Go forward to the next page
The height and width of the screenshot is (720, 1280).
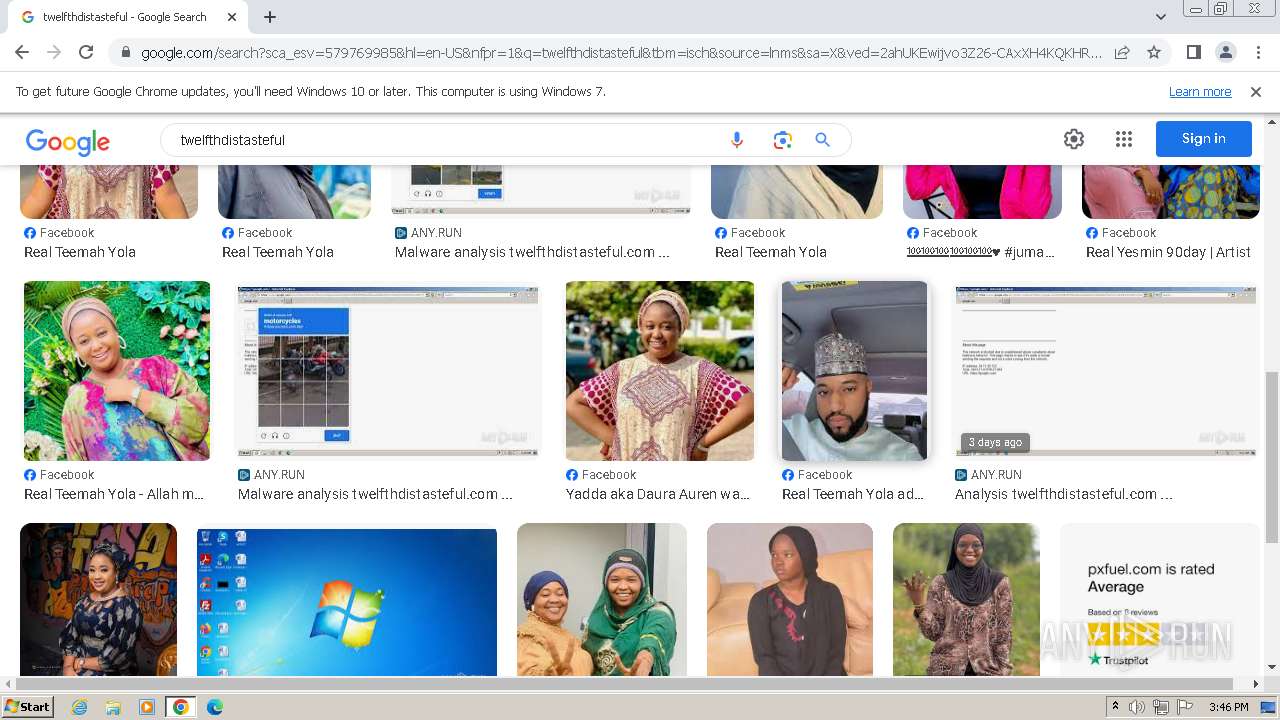click(x=54, y=52)
